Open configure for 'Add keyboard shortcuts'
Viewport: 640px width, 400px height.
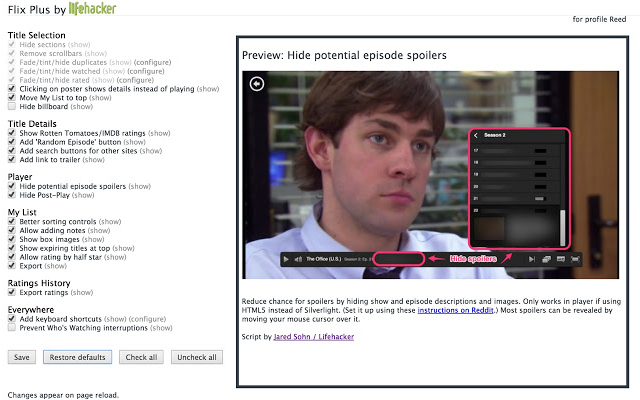(x=147, y=319)
